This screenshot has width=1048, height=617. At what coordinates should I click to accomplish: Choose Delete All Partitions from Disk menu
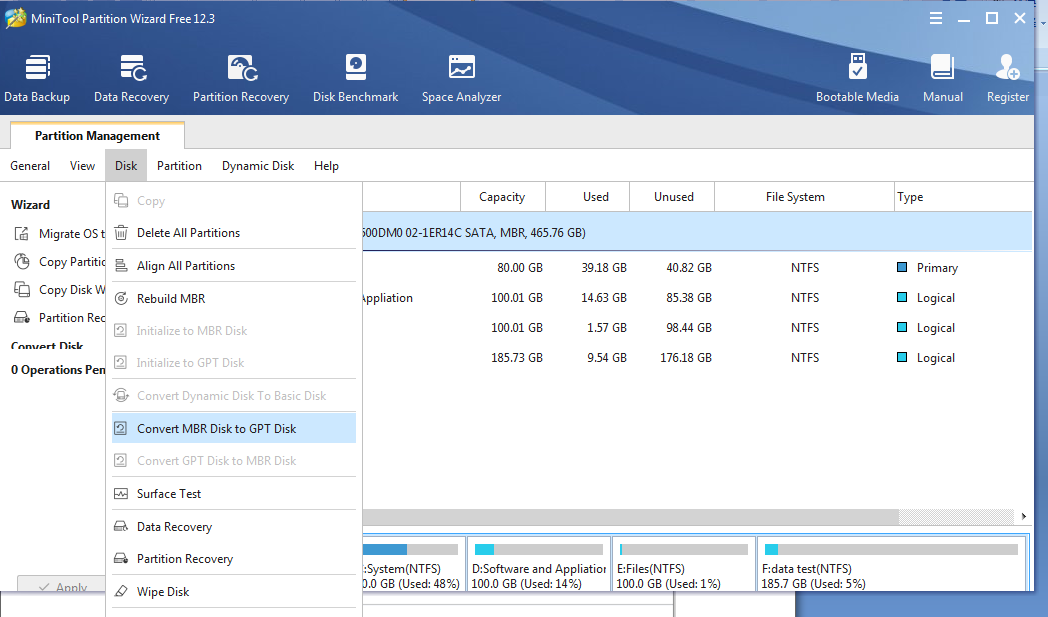234,233
